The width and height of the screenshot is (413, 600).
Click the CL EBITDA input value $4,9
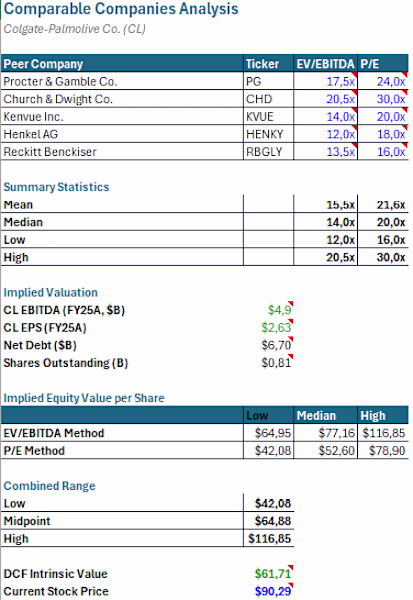click(x=268, y=310)
